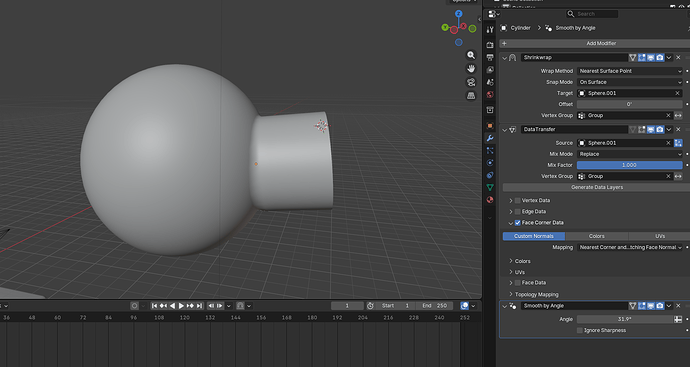The width and height of the screenshot is (690, 367).
Task: Open the Object Constraints tab icon
Action: coord(490,175)
